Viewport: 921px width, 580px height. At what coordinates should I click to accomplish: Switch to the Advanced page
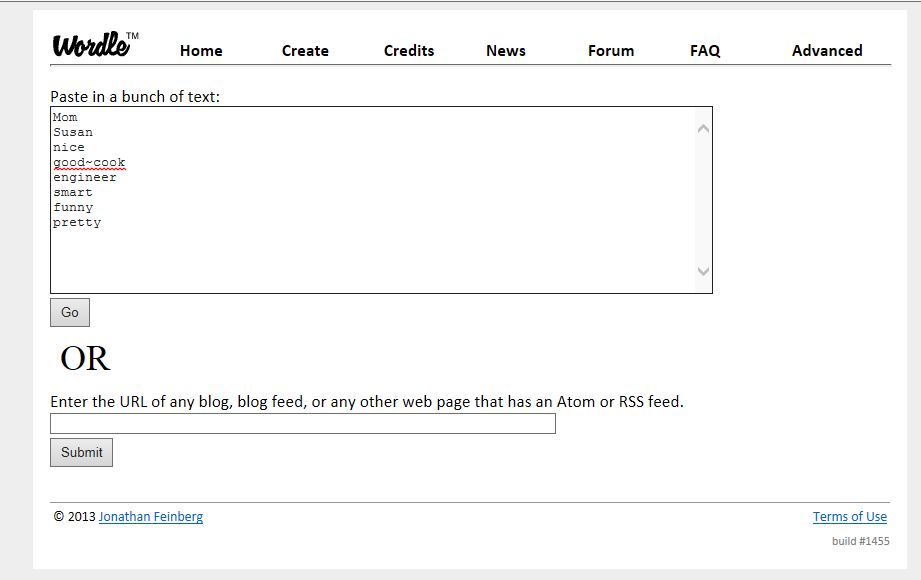[826, 51]
